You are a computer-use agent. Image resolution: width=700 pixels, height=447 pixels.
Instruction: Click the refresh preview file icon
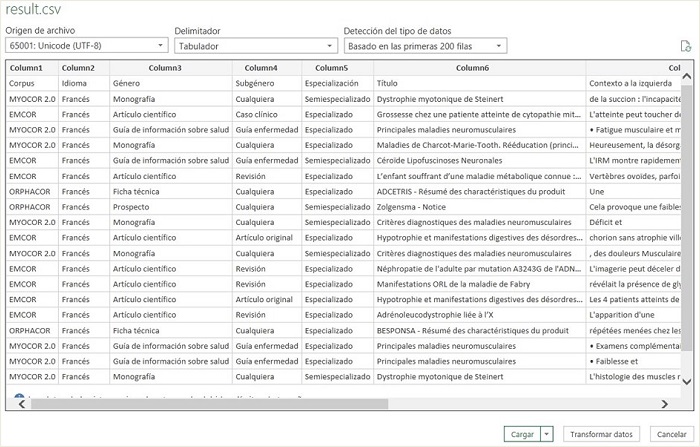pyautogui.click(x=685, y=46)
